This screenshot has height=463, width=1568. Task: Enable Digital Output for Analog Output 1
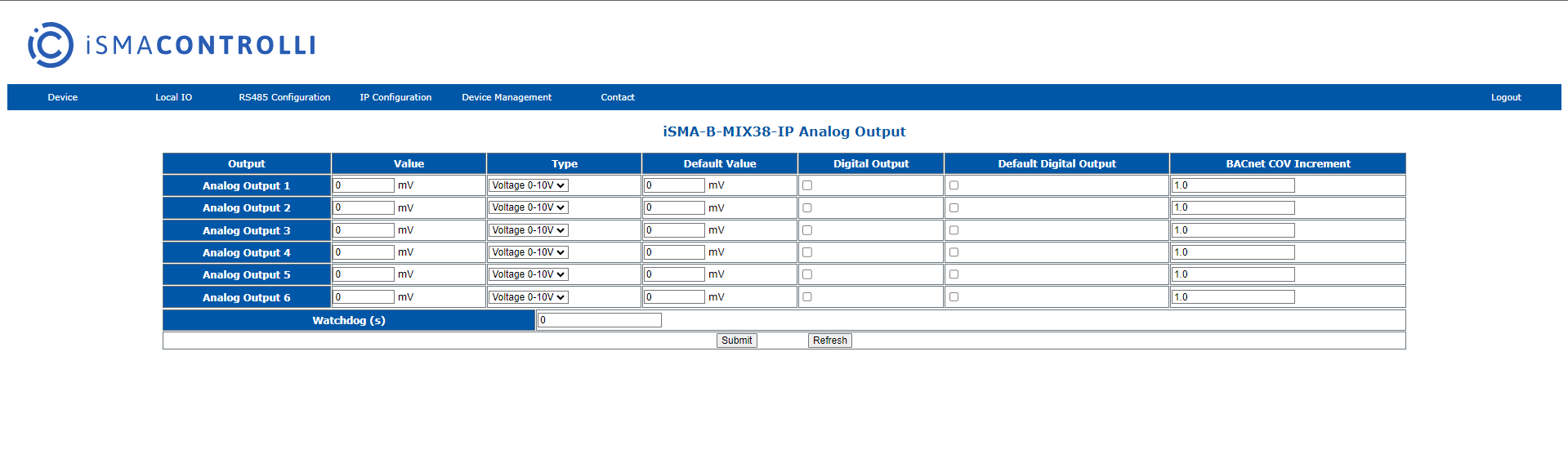coord(807,185)
